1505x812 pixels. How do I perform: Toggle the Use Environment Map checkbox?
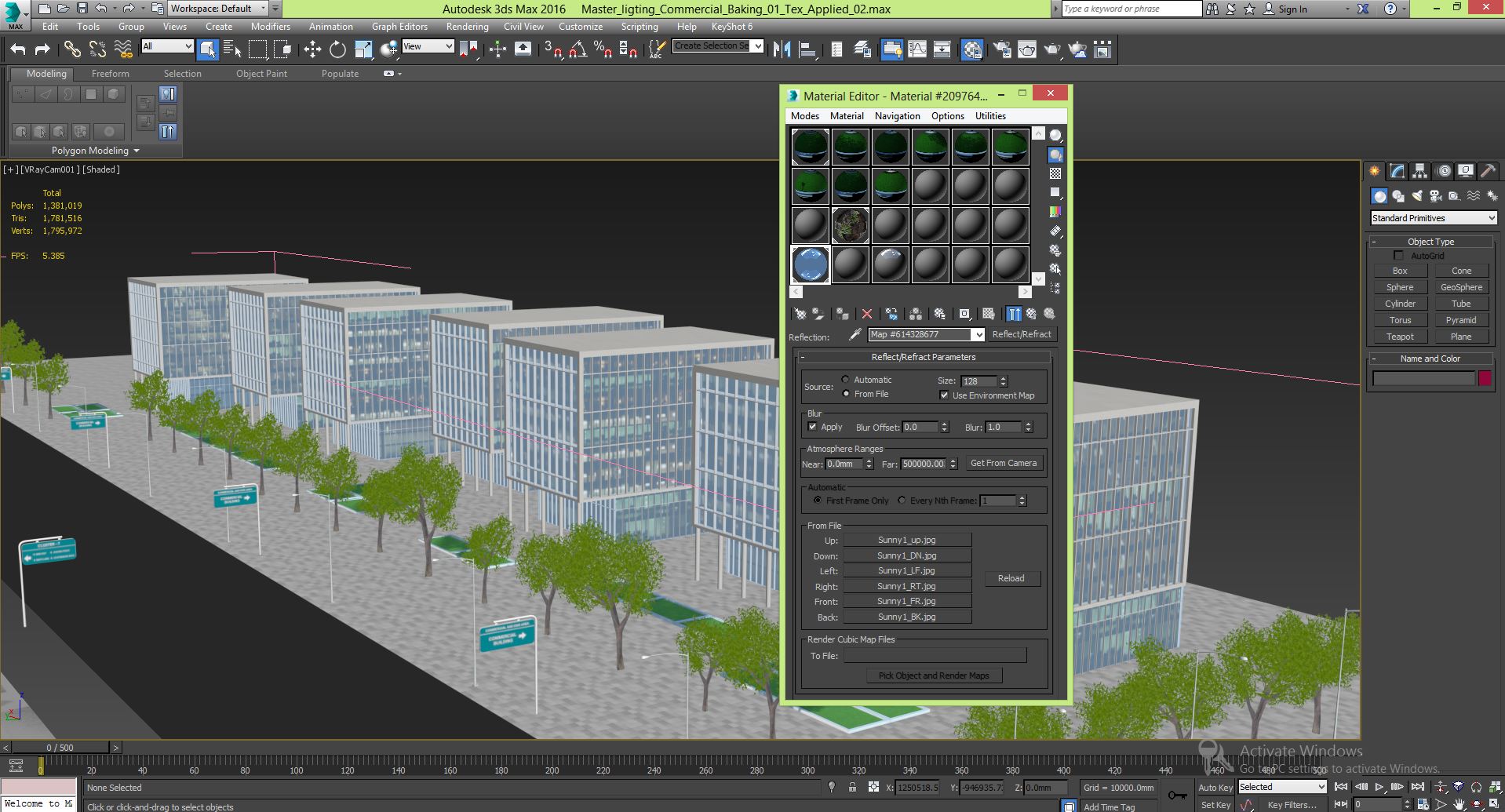[x=944, y=395]
